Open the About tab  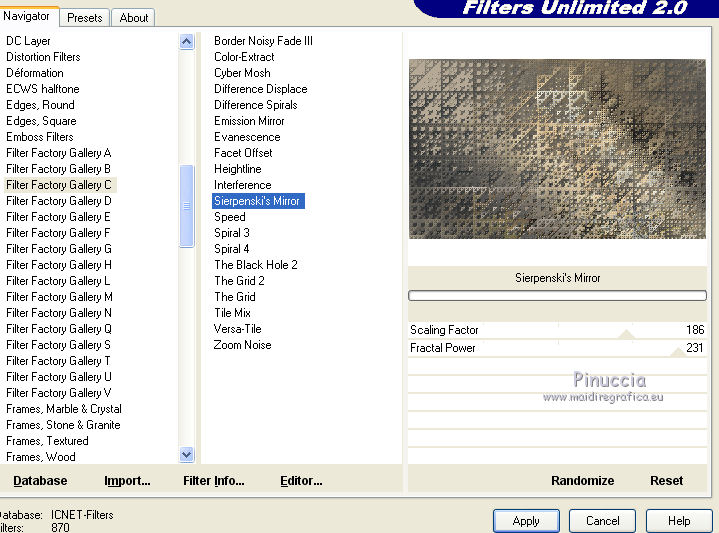click(133, 18)
